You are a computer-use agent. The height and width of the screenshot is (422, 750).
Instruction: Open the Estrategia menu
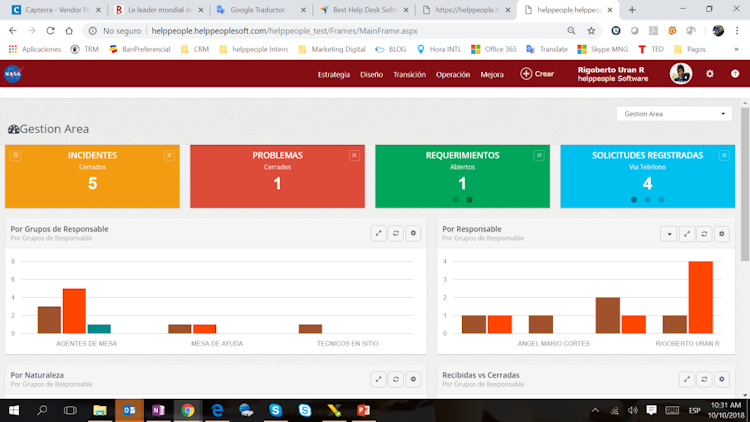coord(333,74)
